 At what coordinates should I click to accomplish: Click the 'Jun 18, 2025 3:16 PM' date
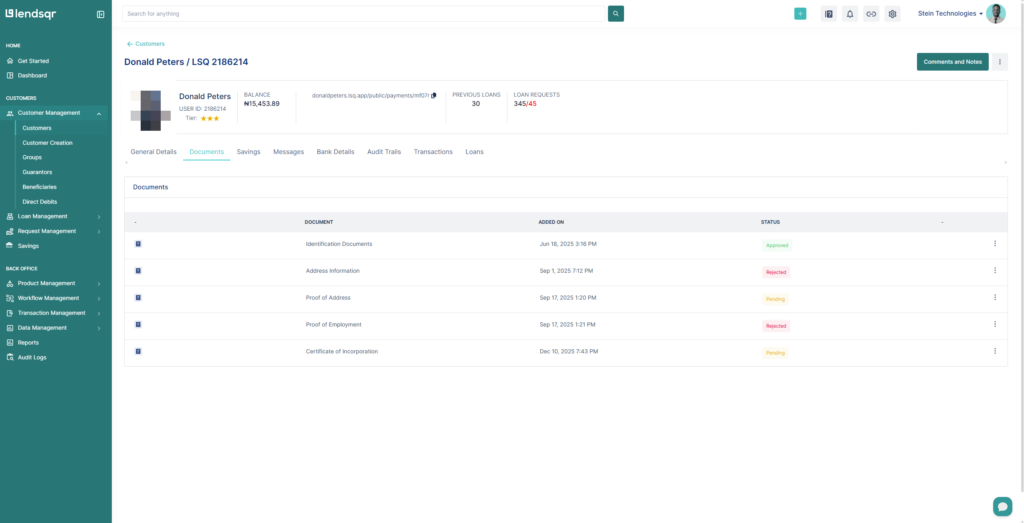(568, 244)
